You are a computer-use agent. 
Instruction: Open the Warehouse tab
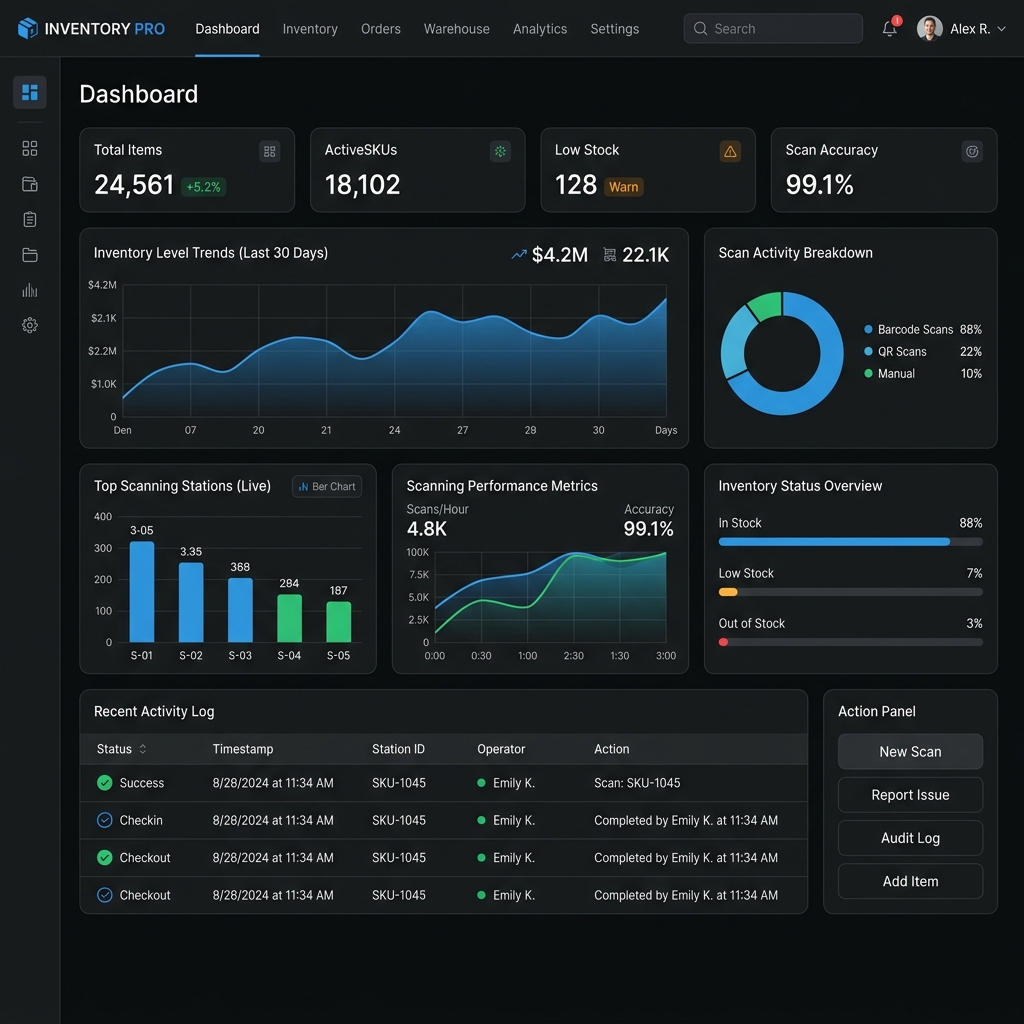tap(456, 29)
